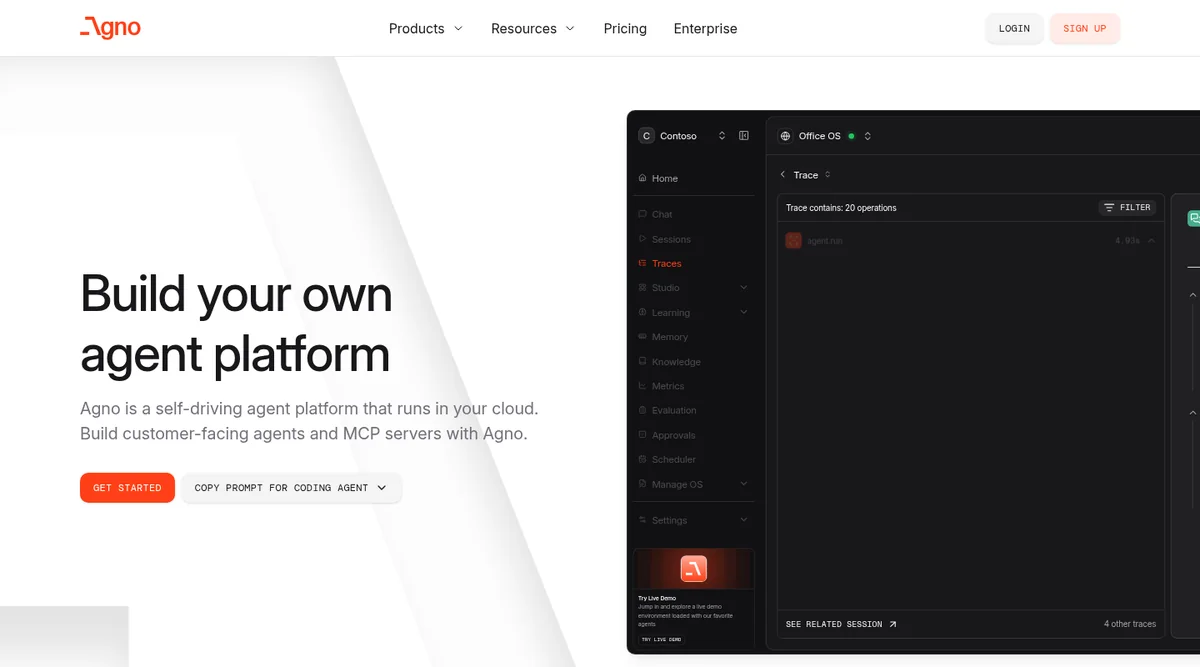
Task: Click the SIGN UP button
Action: (x=1084, y=28)
